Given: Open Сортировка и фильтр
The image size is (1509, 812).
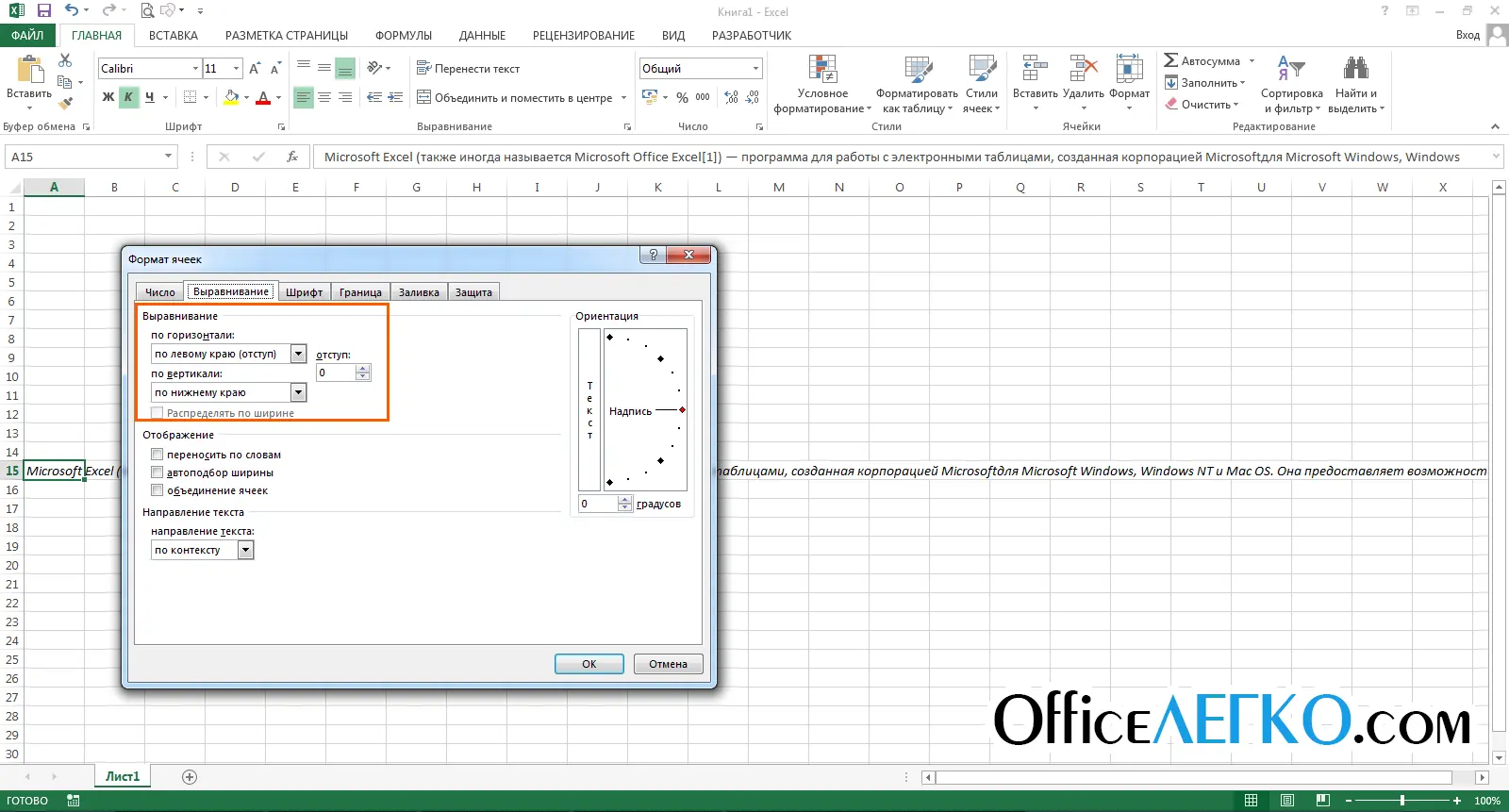Looking at the screenshot, I should coord(1291,84).
